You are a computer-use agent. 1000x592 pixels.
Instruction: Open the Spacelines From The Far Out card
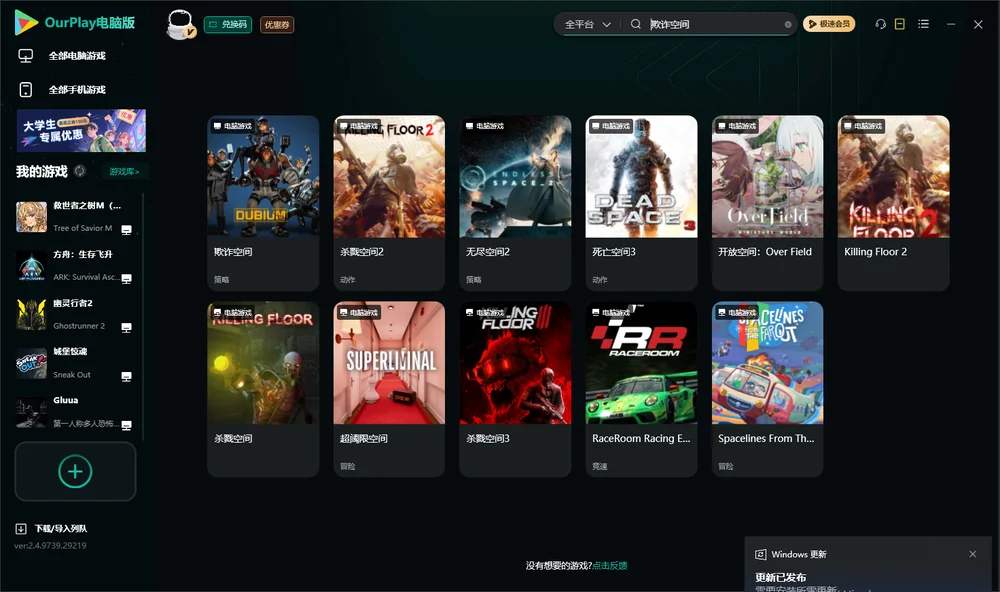pos(767,389)
